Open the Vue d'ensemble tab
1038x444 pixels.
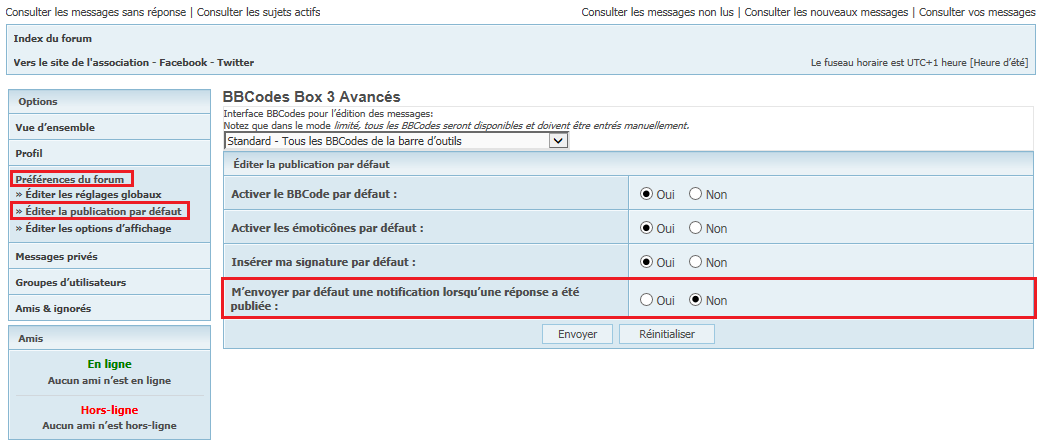tap(55, 127)
